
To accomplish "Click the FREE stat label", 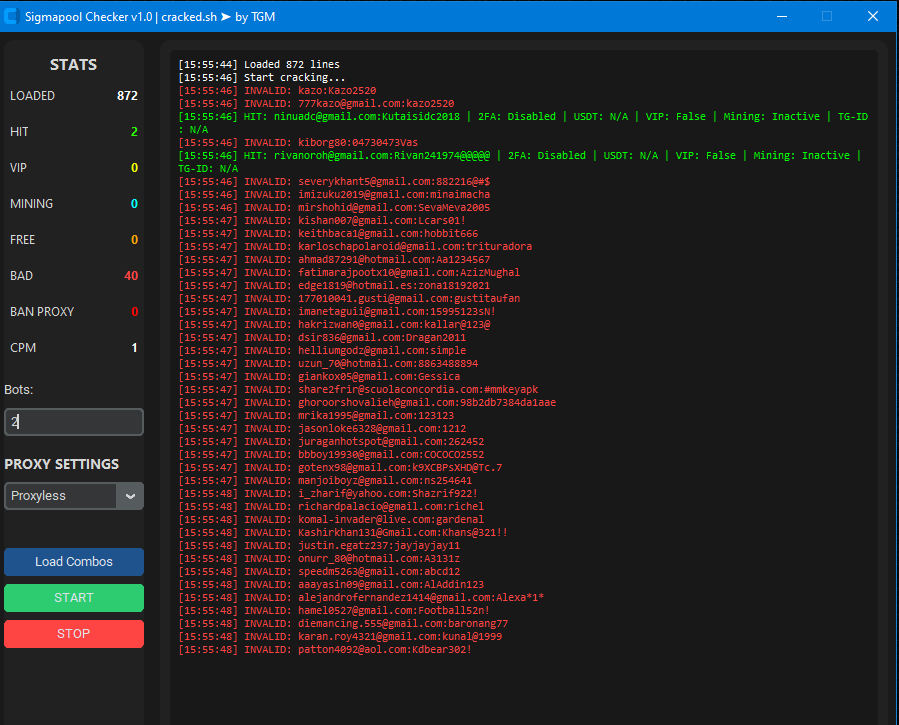I will click(22, 240).
